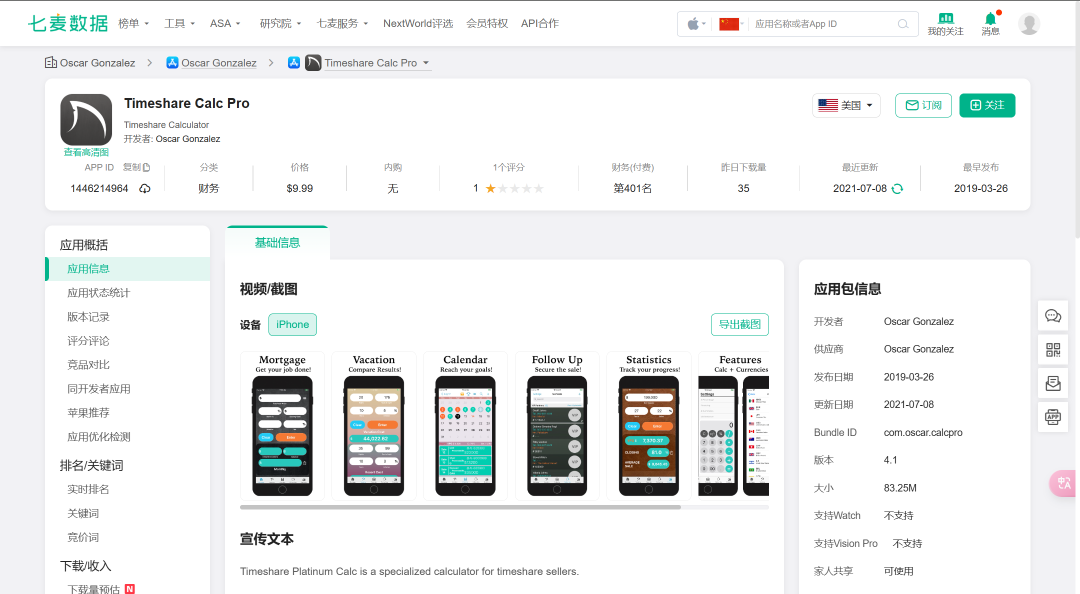Open the Follow Up screenshot thumbnail
1080x594 pixels.
pos(557,426)
